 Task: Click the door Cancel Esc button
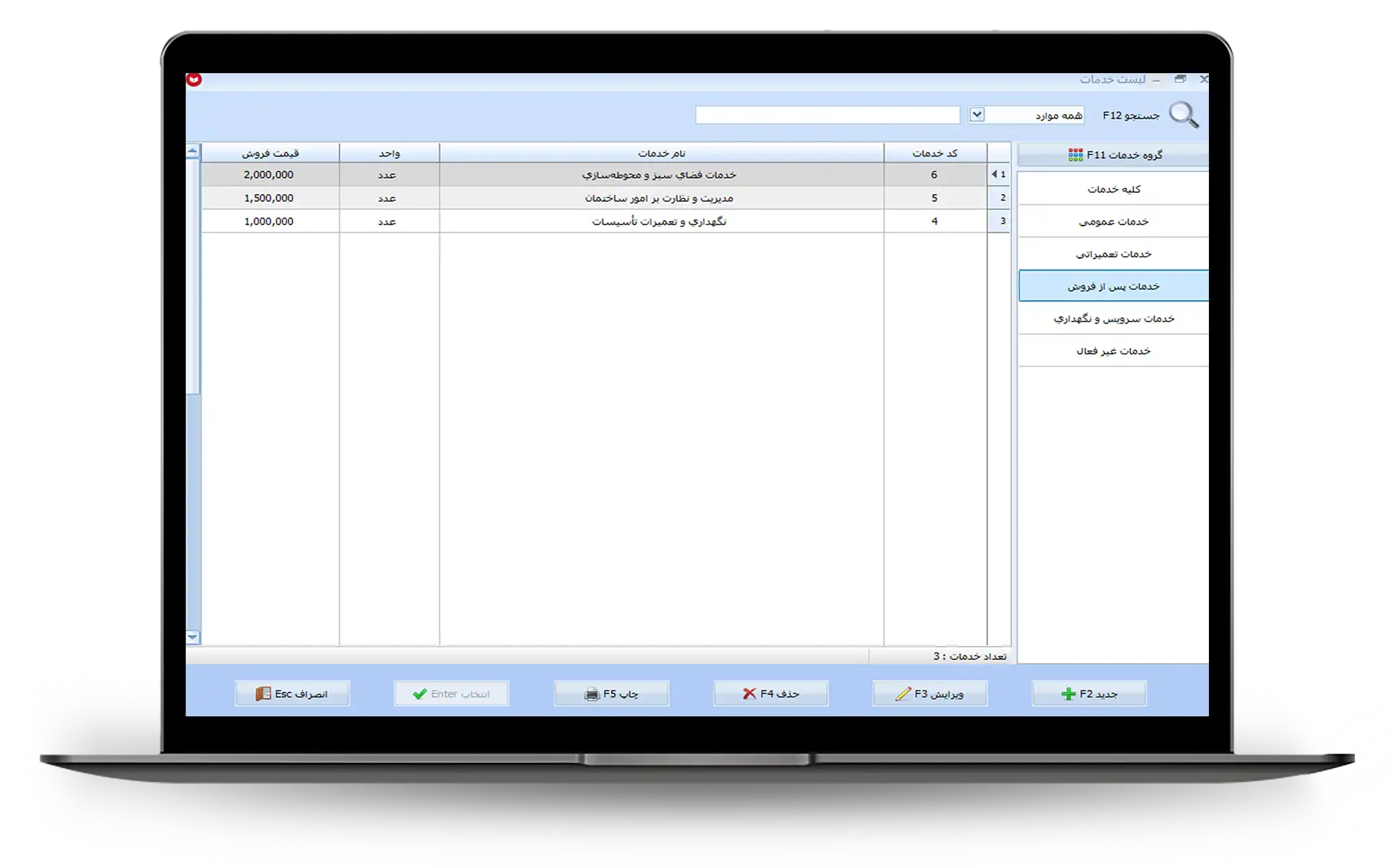click(292, 693)
